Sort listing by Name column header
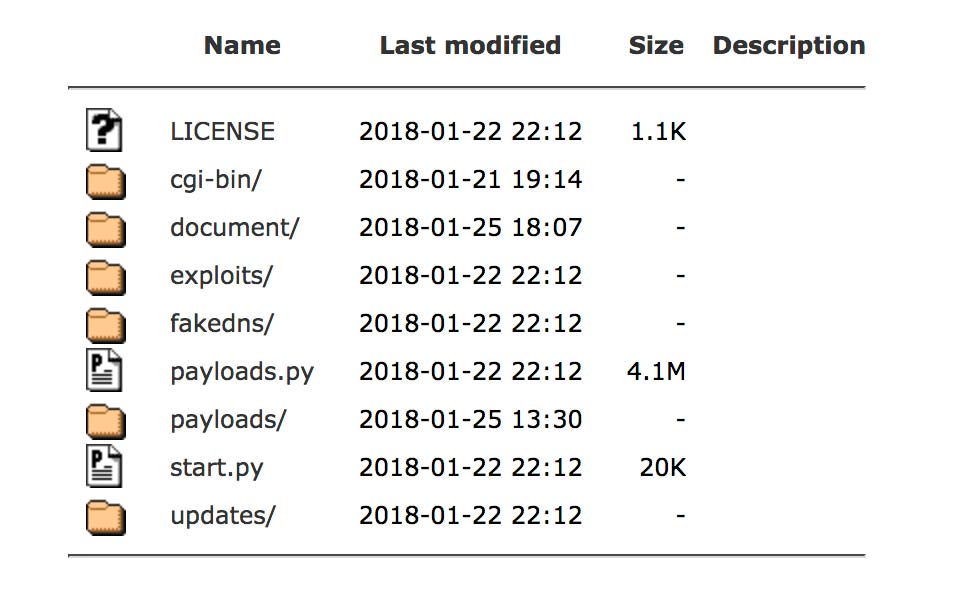This screenshot has height=606, width=978. click(242, 46)
